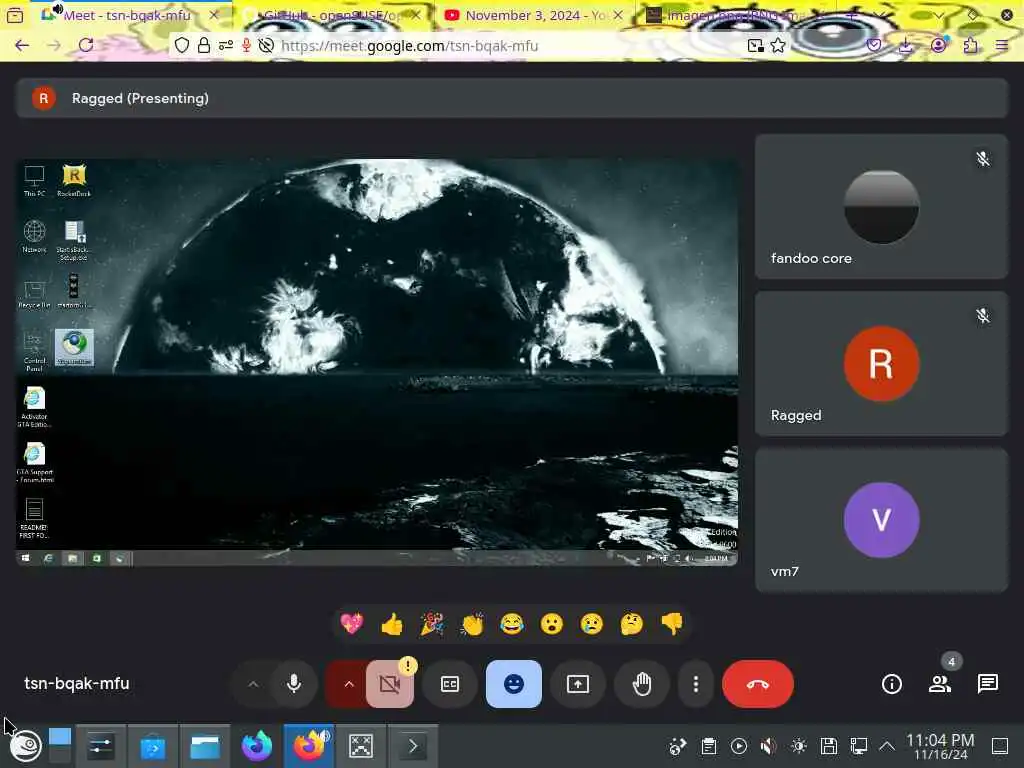Send surprised face reaction
This screenshot has width=1024, height=768.
[x=552, y=624]
